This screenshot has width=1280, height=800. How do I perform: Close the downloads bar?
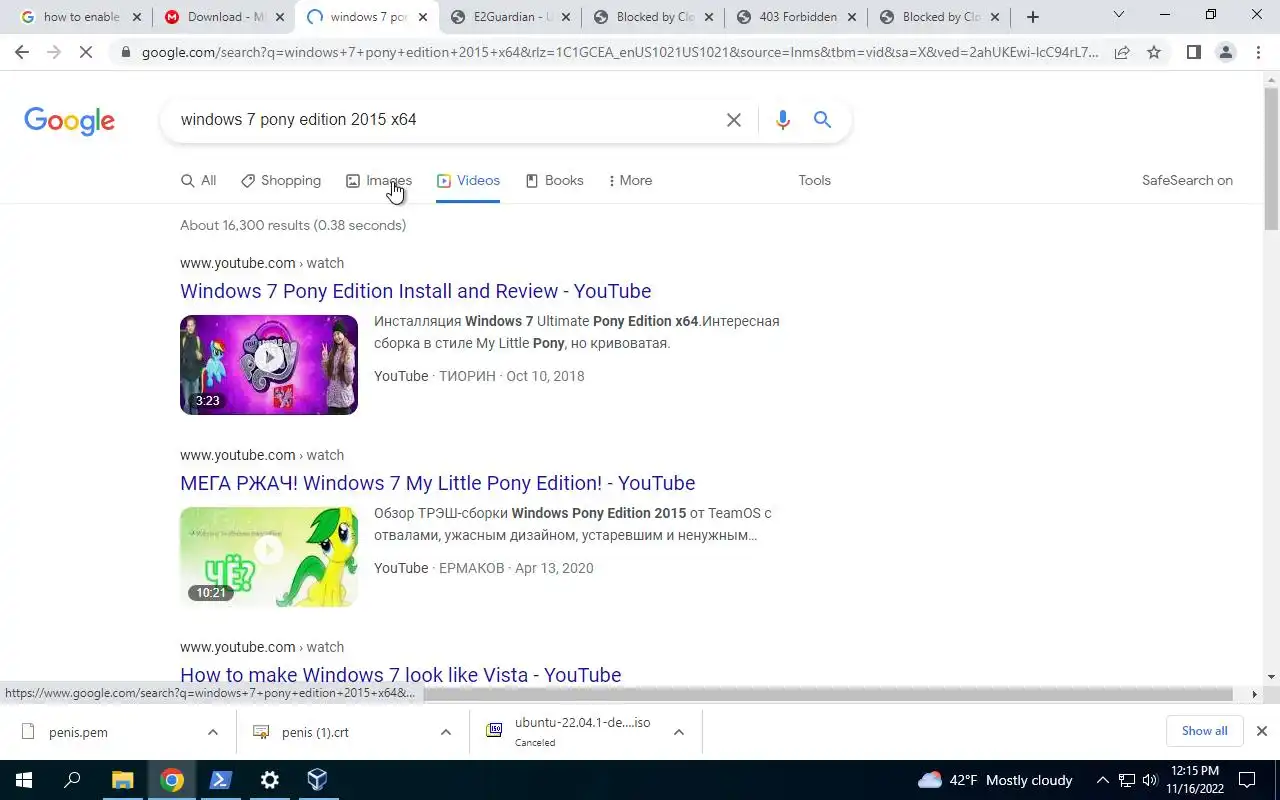[1261, 731]
